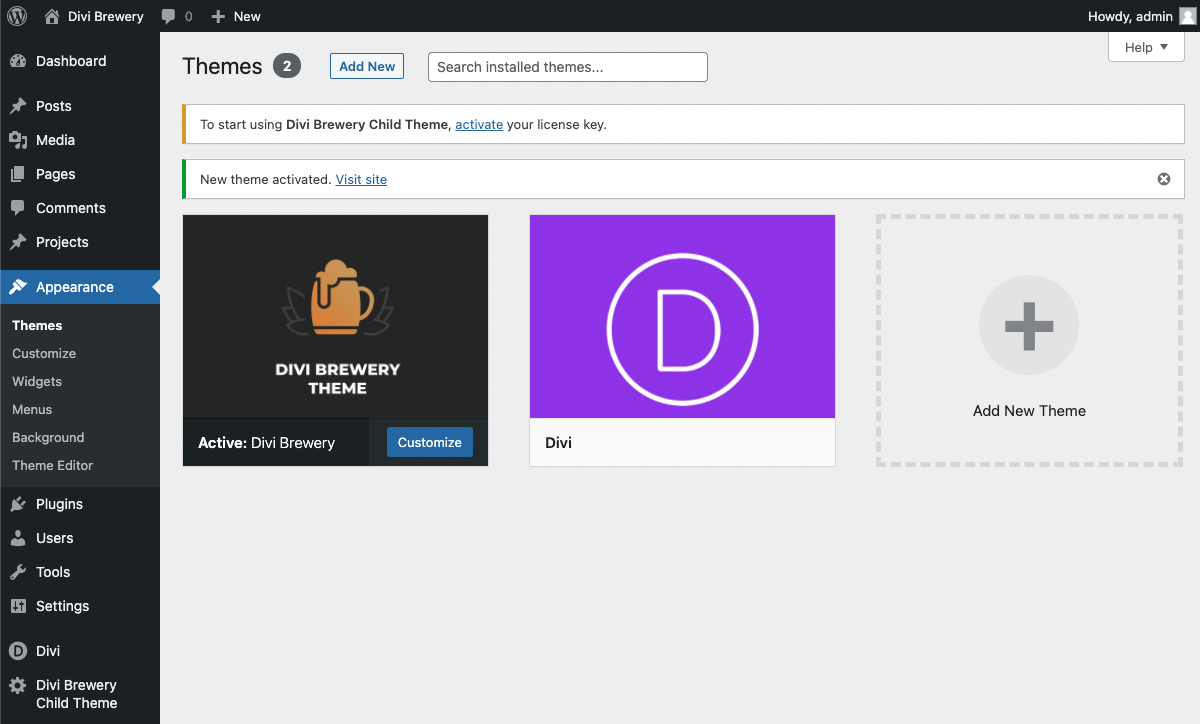The image size is (1200, 724).
Task: Click the blue Customize button
Action: [x=430, y=442]
